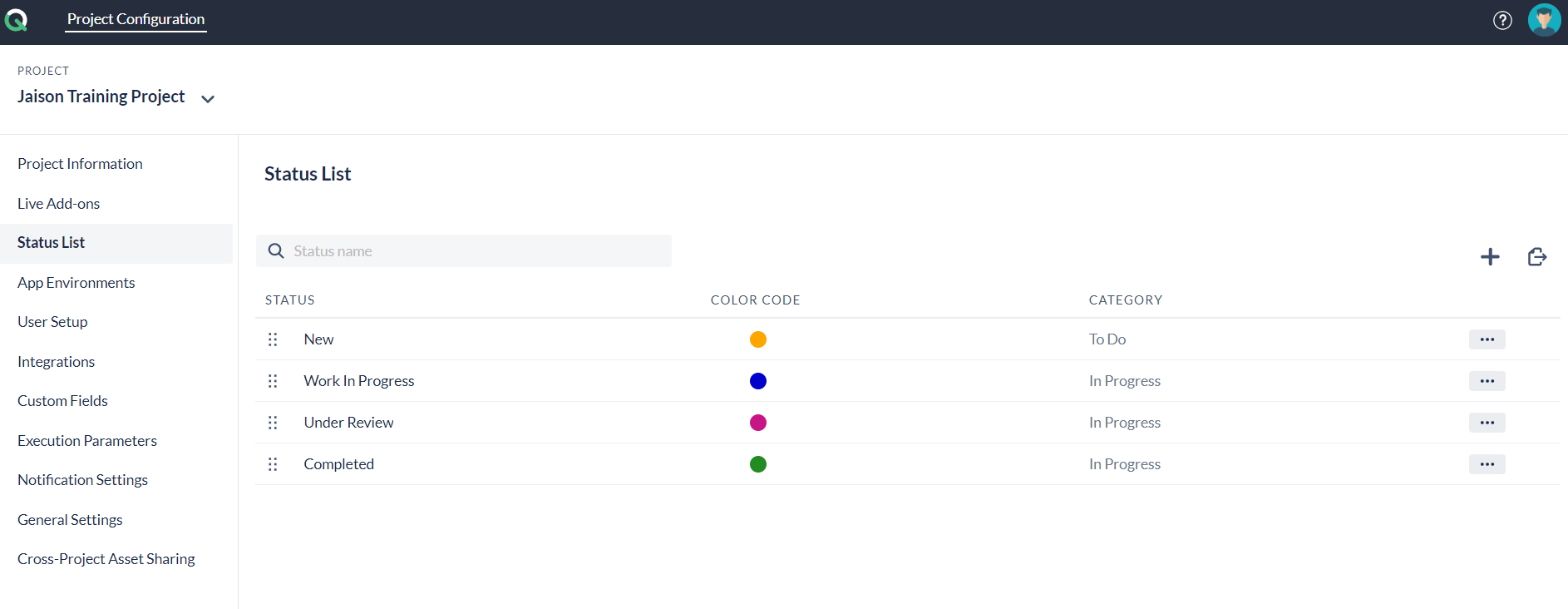Grab the drag handle for Under Review

coord(273,423)
